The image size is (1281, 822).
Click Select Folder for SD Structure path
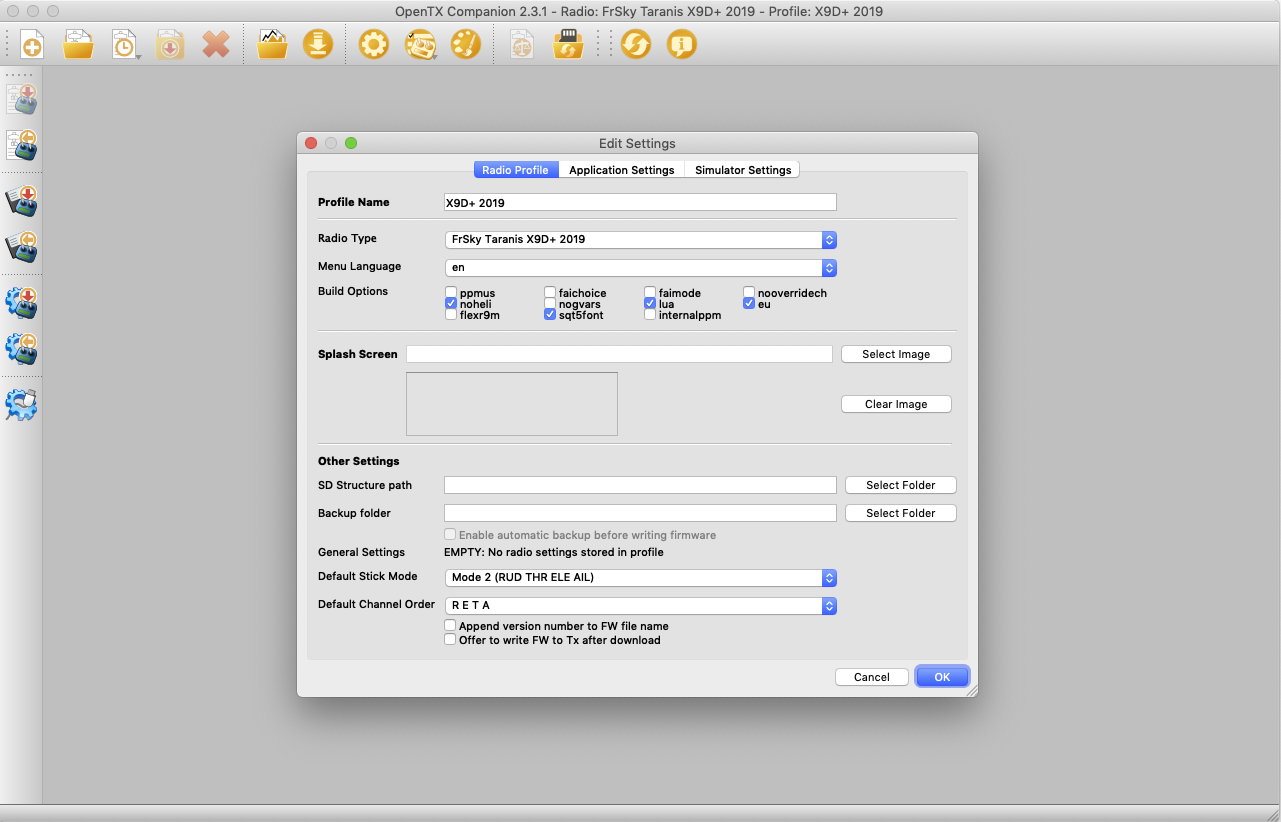901,485
